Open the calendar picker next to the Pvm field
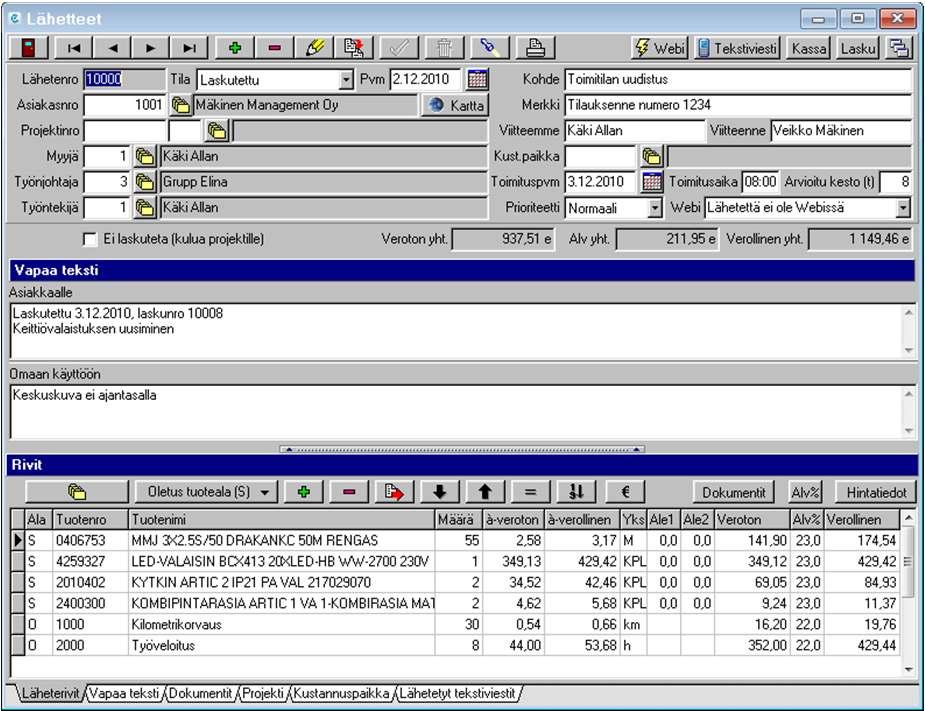 [477, 79]
